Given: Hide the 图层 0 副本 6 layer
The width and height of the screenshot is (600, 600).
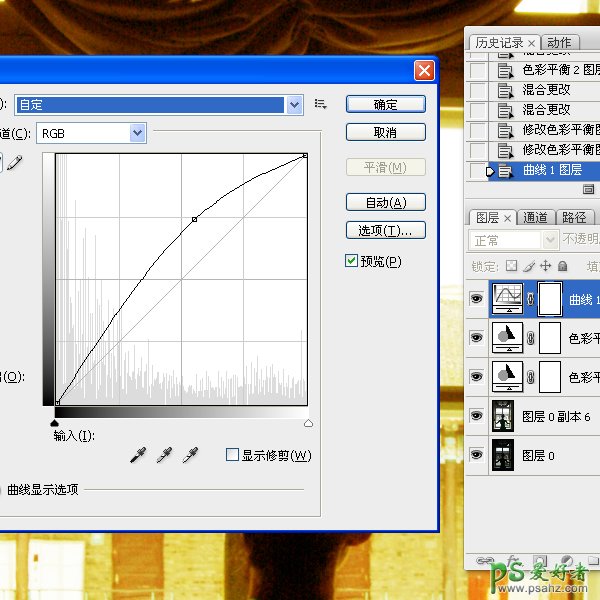Looking at the screenshot, I should click(476, 416).
